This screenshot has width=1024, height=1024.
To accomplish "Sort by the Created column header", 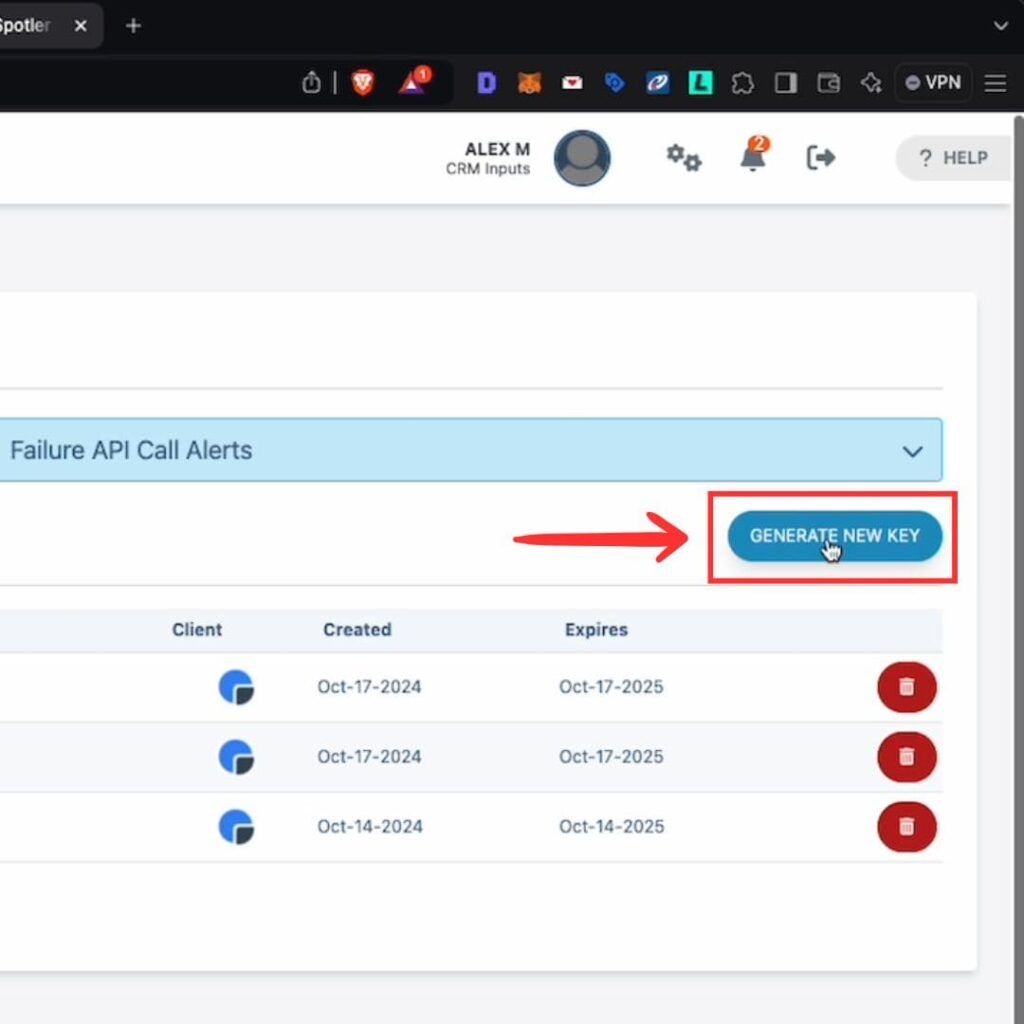I will [357, 630].
